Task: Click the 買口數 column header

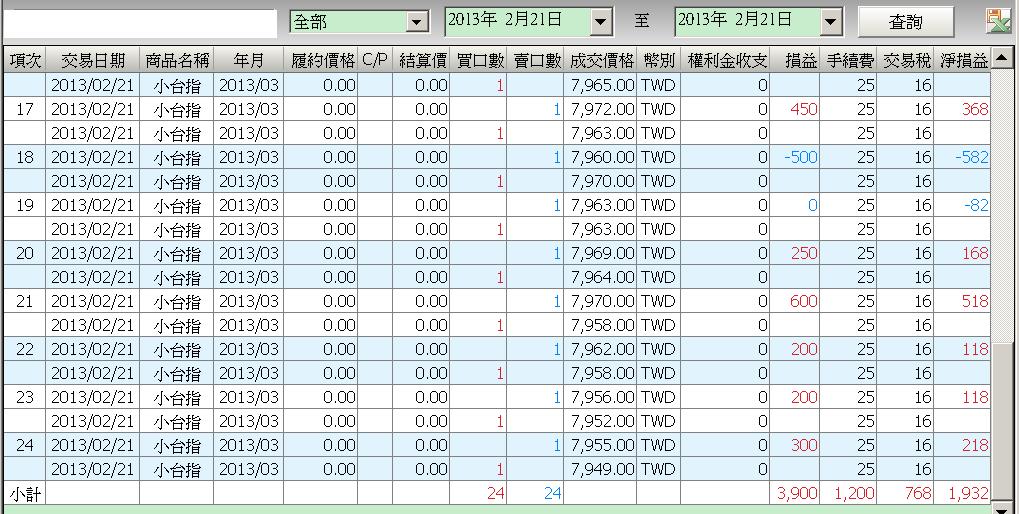Action: pos(478,60)
